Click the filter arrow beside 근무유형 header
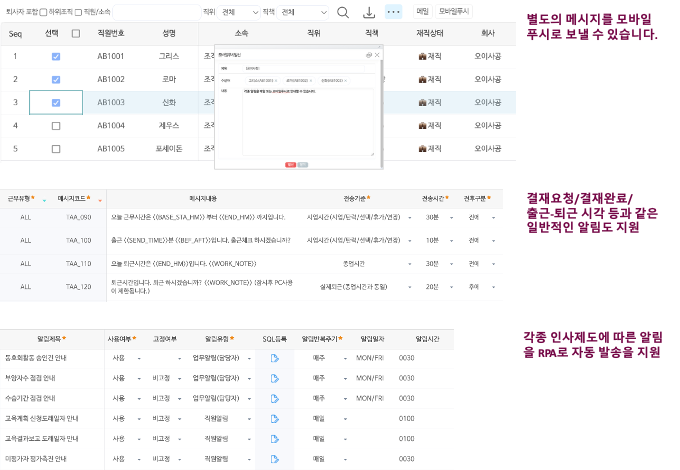The height and width of the screenshot is (470, 680). [44, 200]
